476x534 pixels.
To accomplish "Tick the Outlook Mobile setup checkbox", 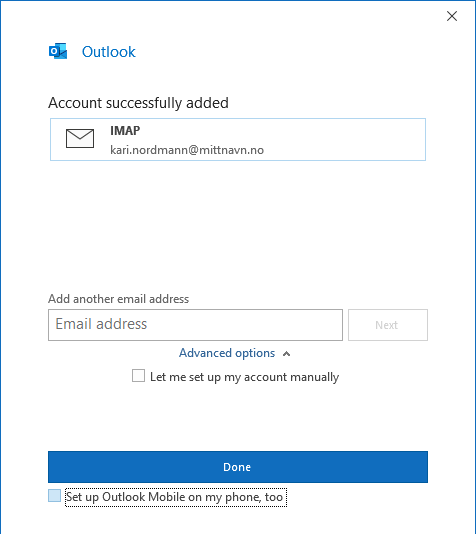I will [x=54, y=496].
